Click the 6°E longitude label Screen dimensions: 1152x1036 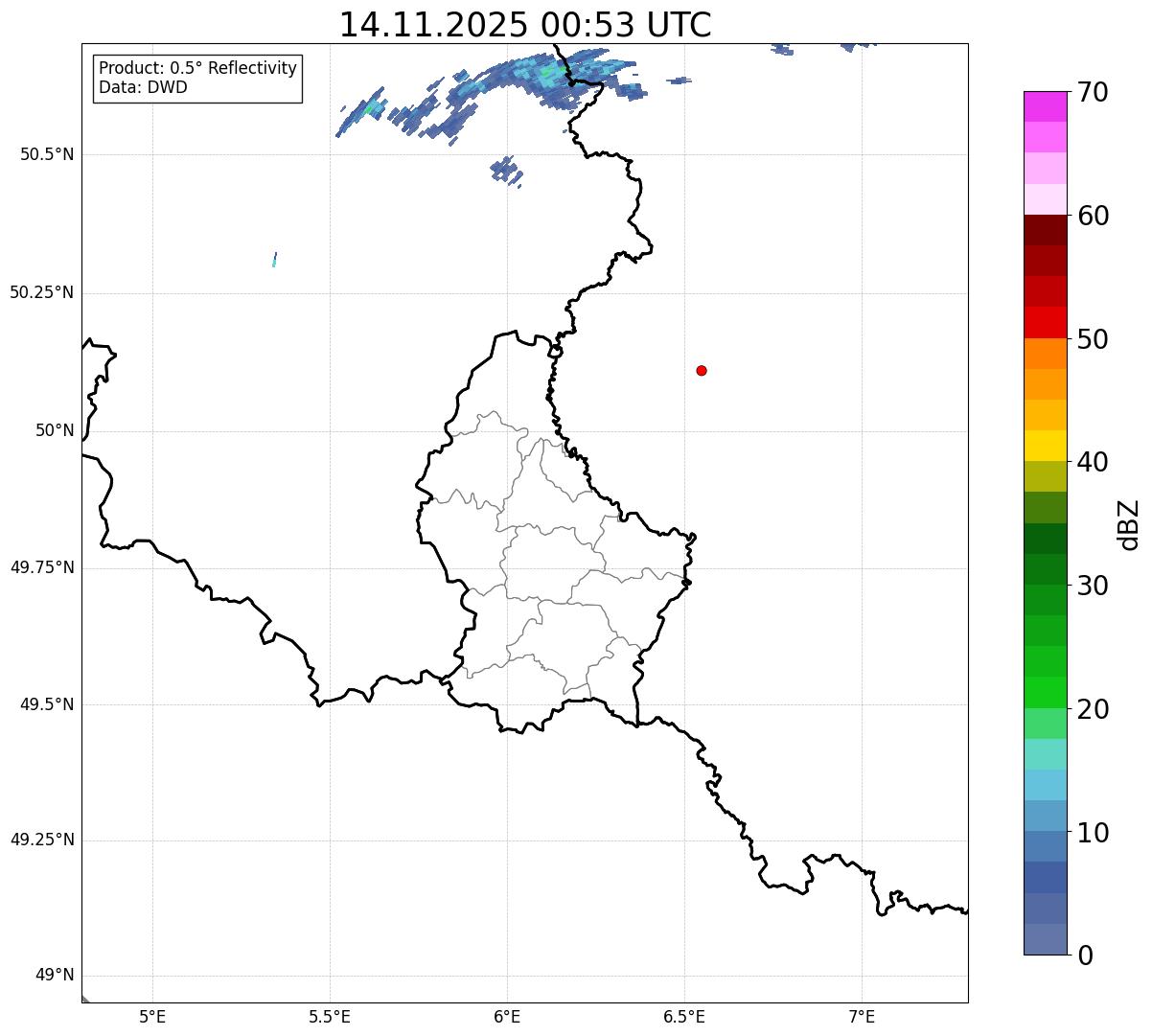tap(507, 1016)
